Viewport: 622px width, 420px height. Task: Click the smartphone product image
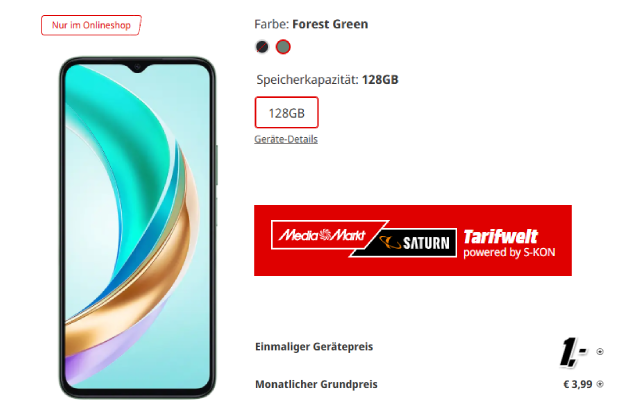point(137,228)
